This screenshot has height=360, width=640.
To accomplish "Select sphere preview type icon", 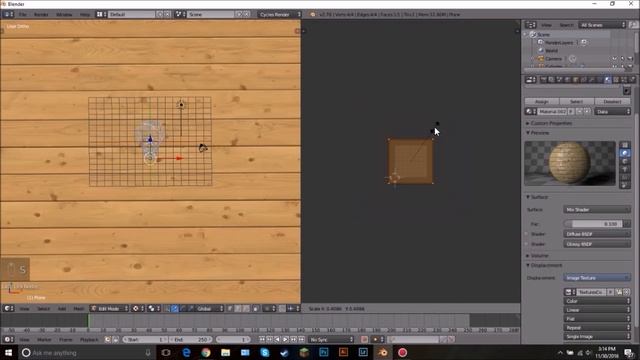I will click(624, 153).
